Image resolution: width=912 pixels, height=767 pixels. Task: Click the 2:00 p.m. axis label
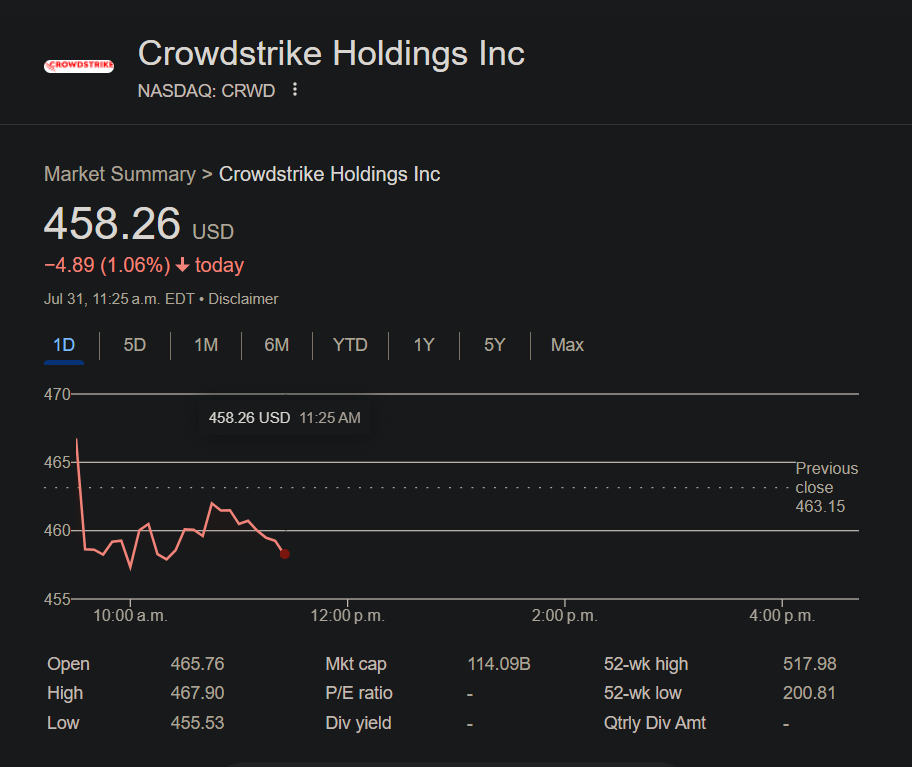(565, 616)
